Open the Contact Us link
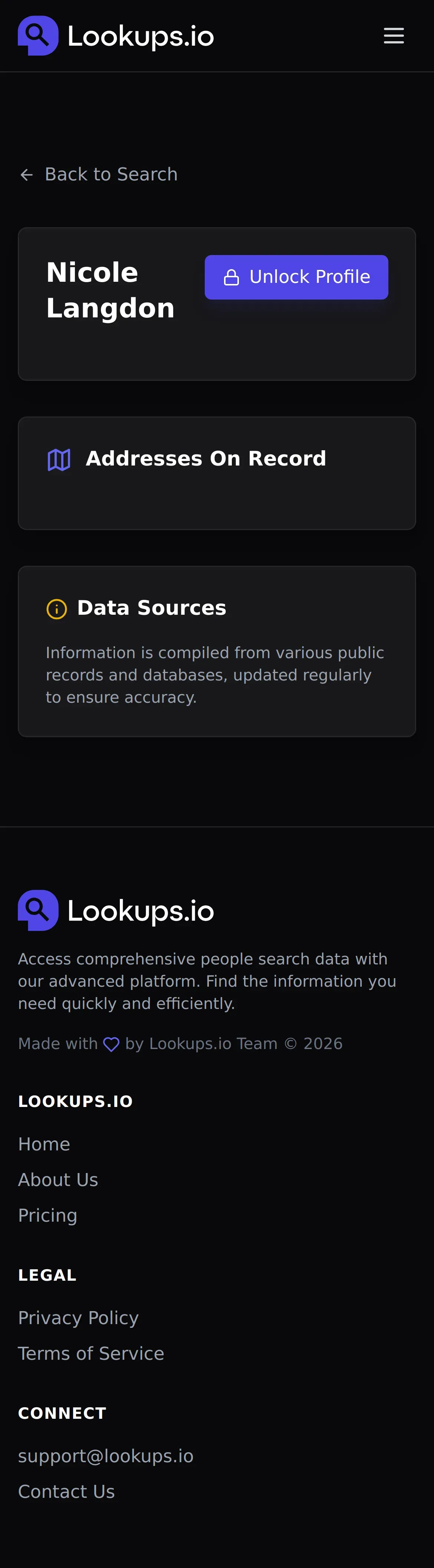Screen dimensions: 434x1568 (x=67, y=1491)
